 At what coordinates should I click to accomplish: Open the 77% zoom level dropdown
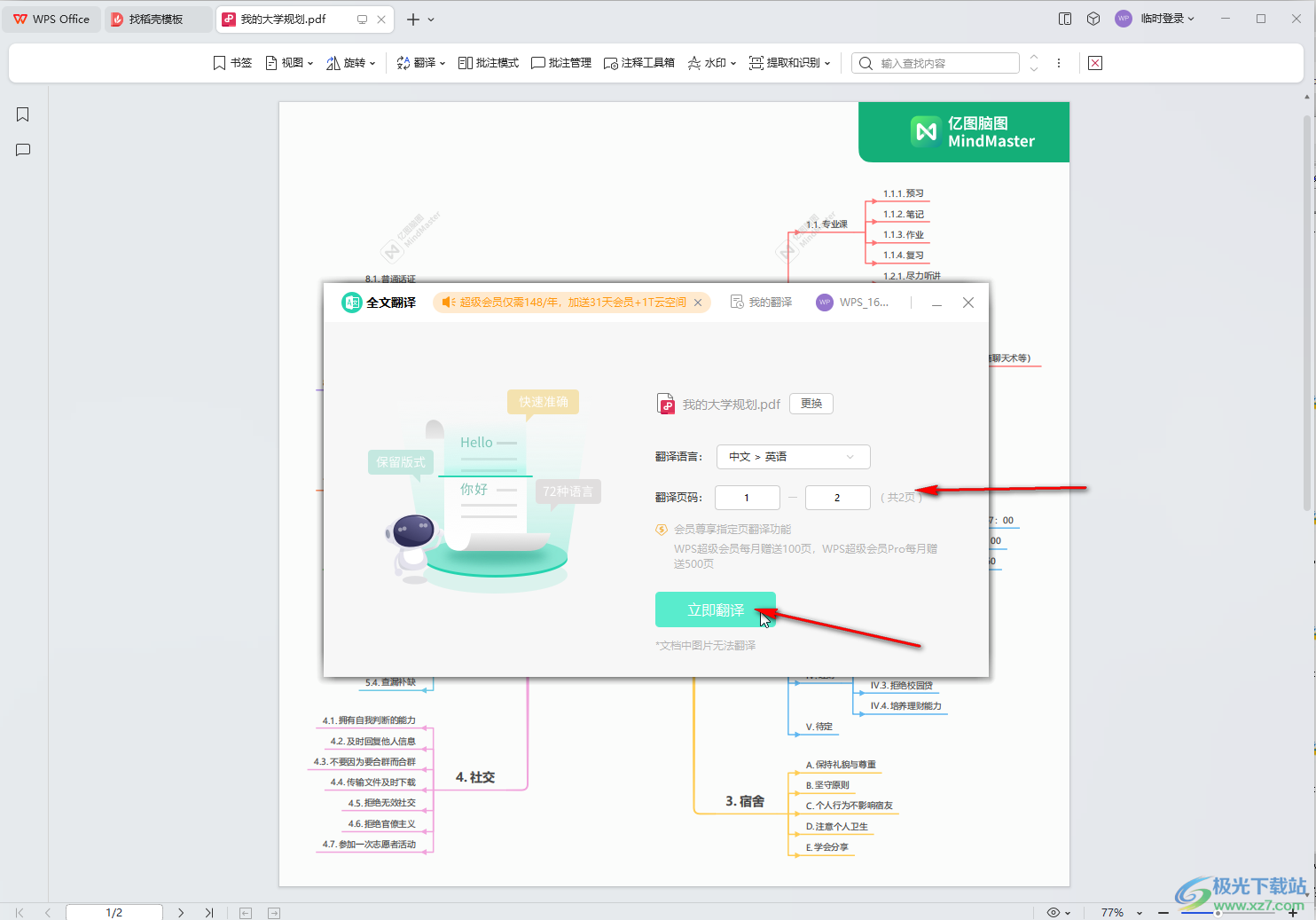[1121, 912]
